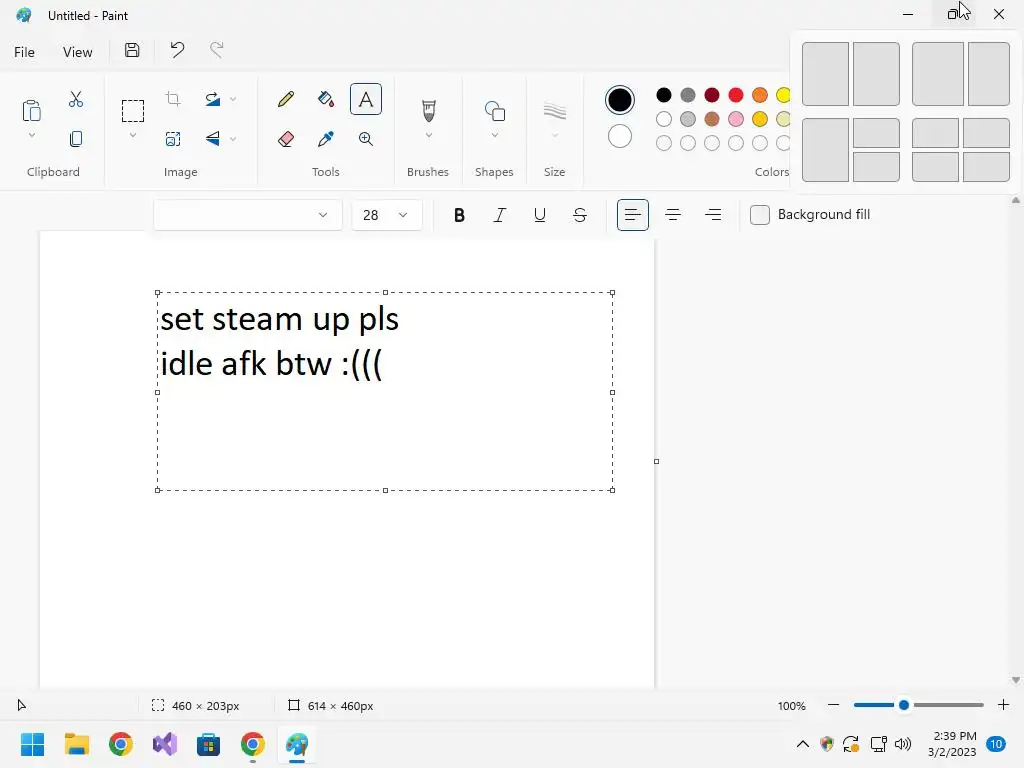Screen dimensions: 1024x768
Task: Toggle italic text formatting
Action: 500,215
